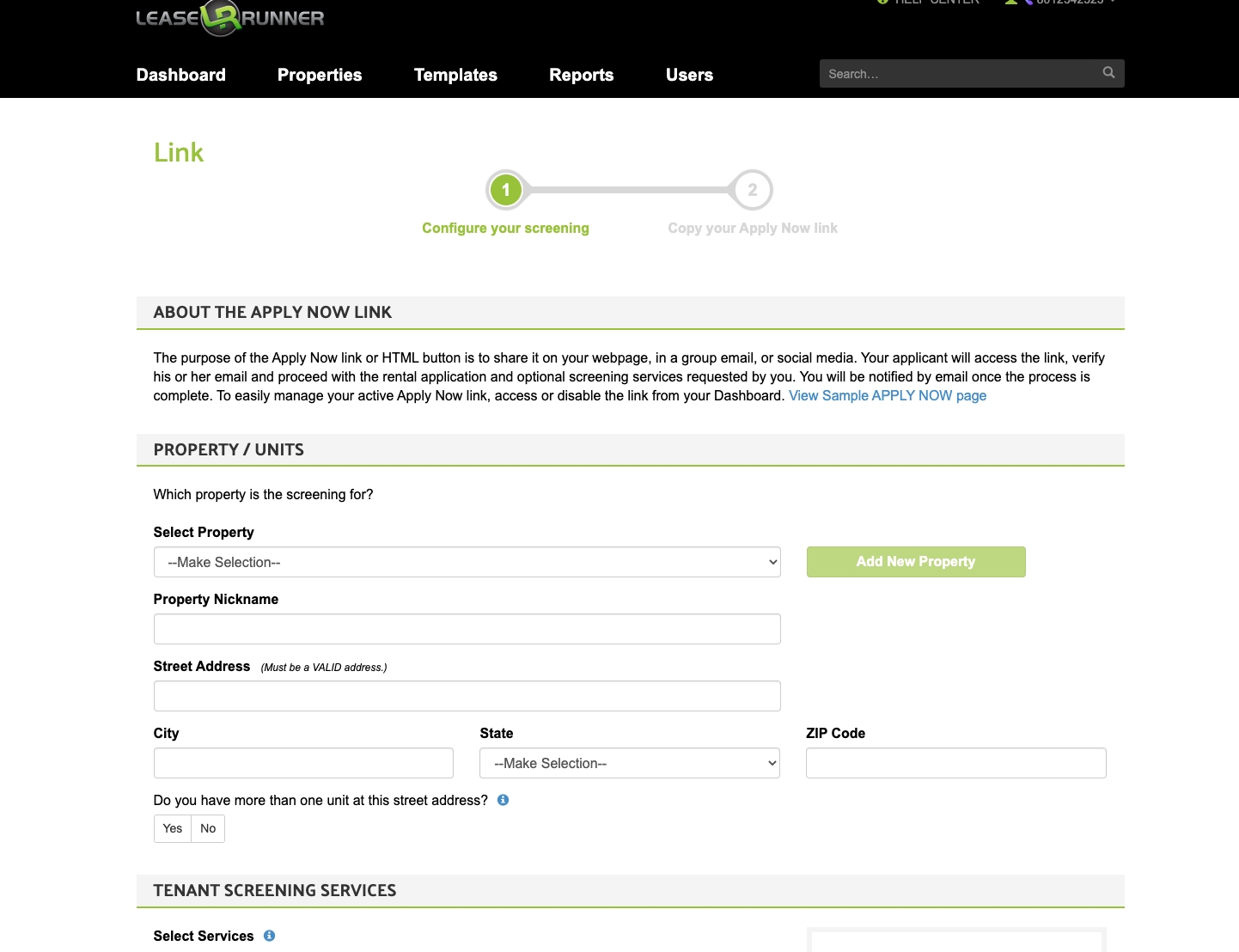Image resolution: width=1239 pixels, height=952 pixels.
Task: Focus the Property Nickname field
Action: coord(467,629)
